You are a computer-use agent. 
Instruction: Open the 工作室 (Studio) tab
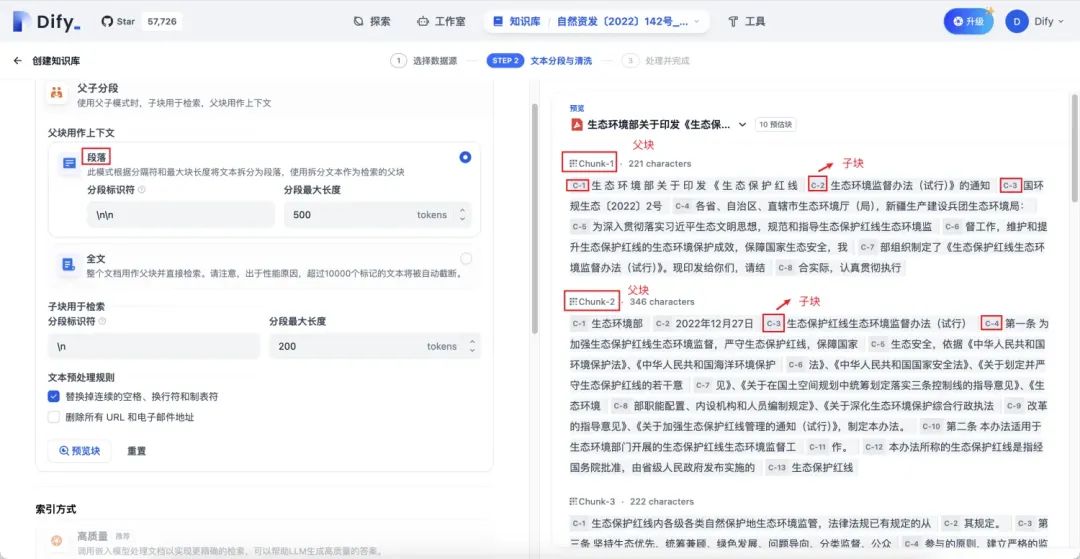click(x=441, y=21)
